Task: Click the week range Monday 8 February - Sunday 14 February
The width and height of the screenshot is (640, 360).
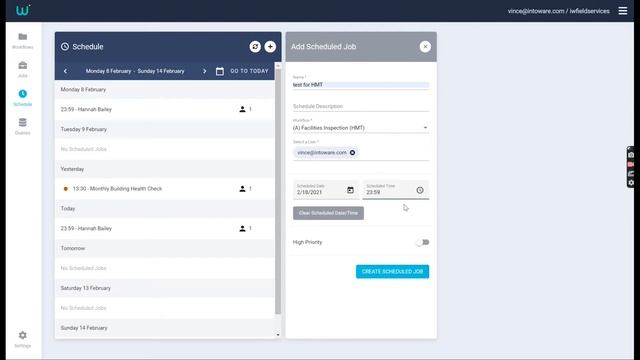Action: click(135, 71)
